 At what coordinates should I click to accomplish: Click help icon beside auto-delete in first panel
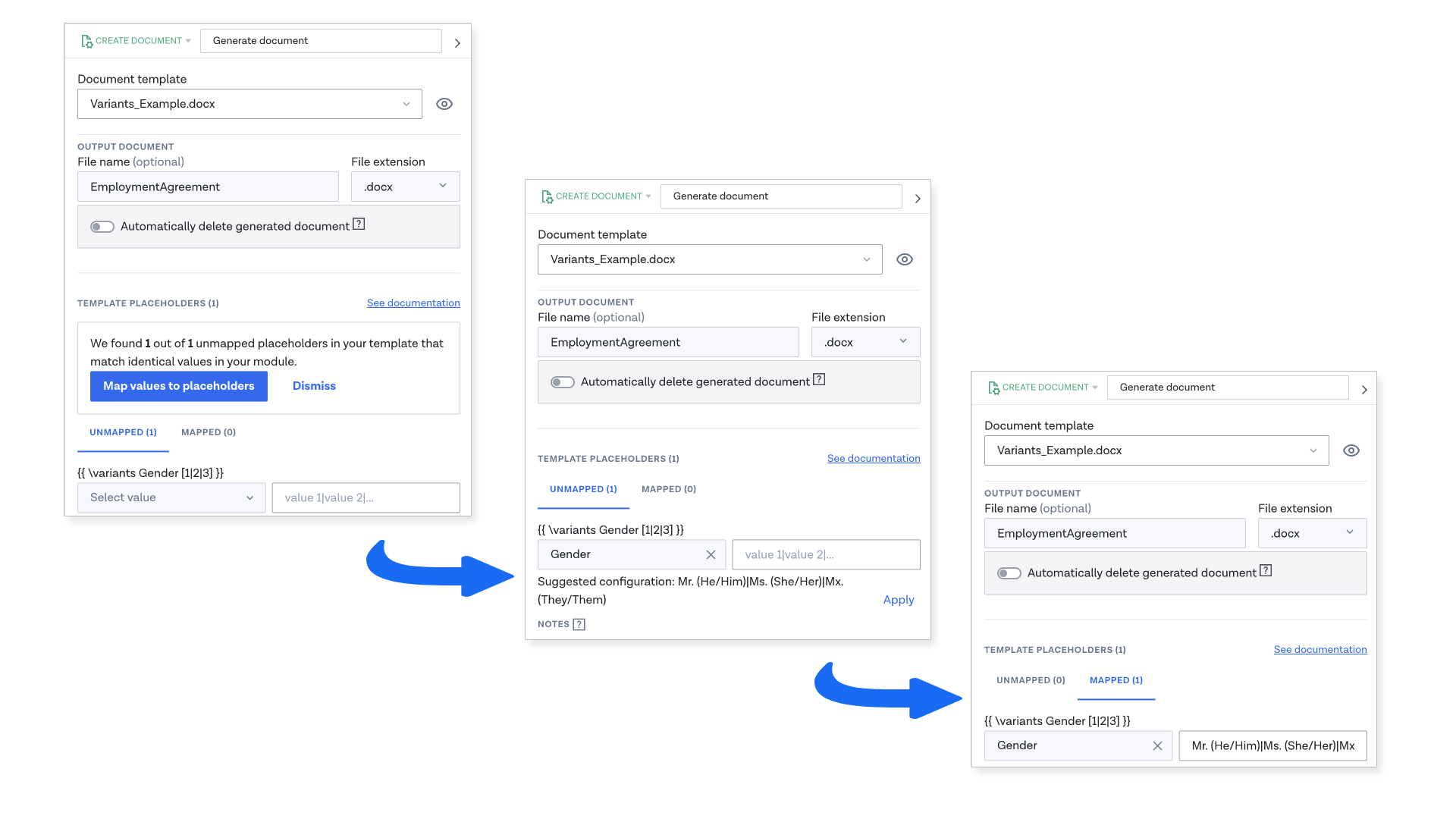pos(359,224)
